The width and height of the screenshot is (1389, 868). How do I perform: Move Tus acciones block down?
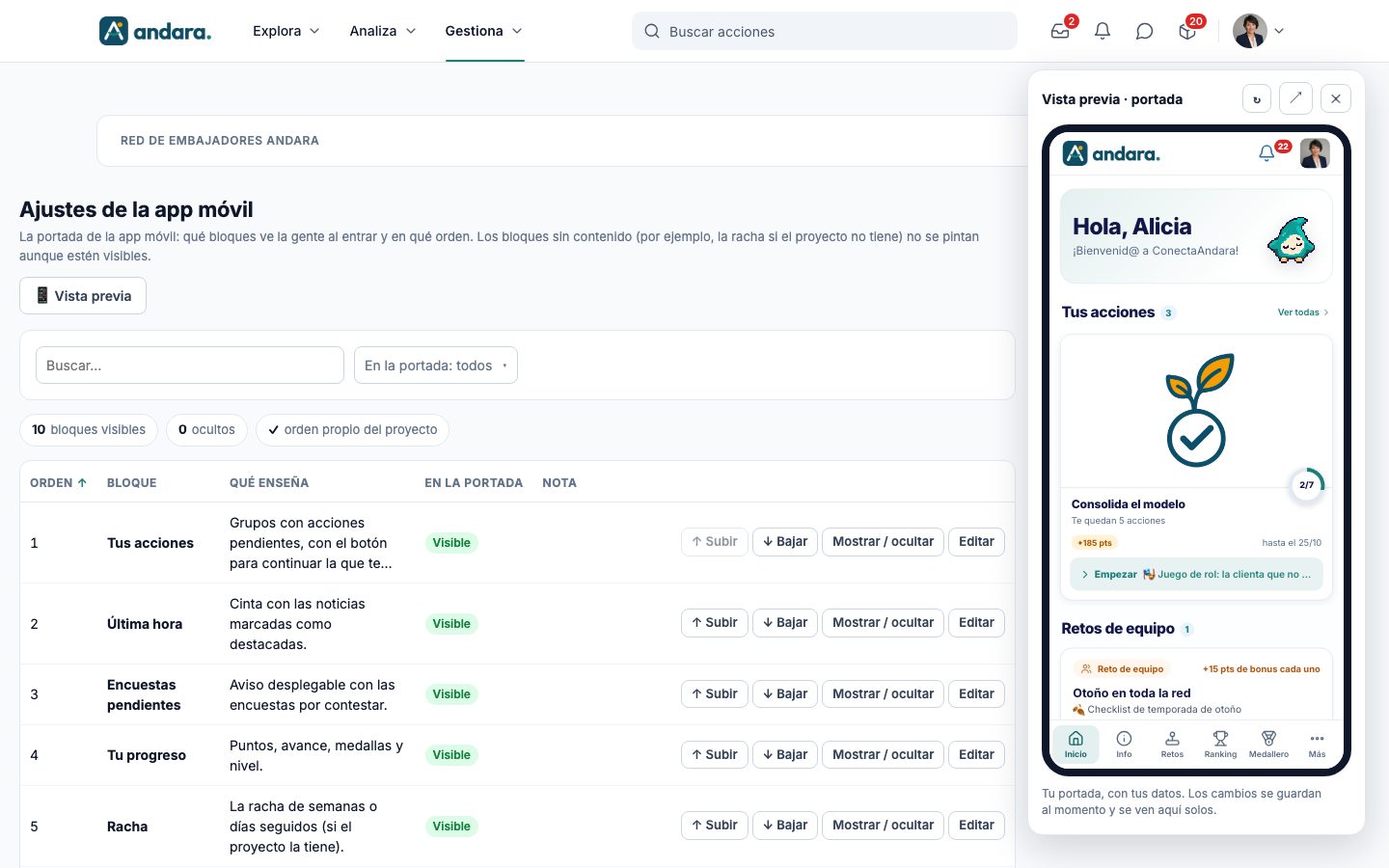tap(785, 542)
